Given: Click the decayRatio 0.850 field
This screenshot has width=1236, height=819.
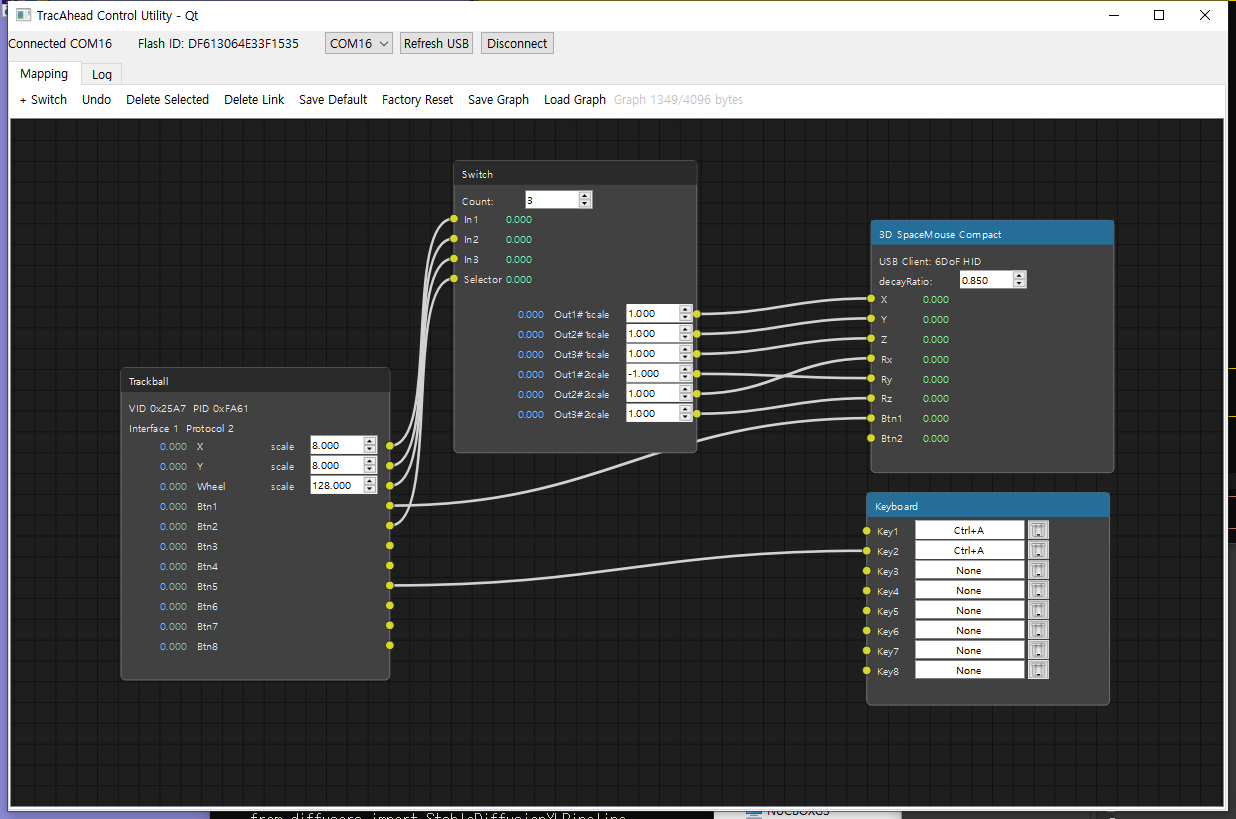Looking at the screenshot, I should (986, 280).
